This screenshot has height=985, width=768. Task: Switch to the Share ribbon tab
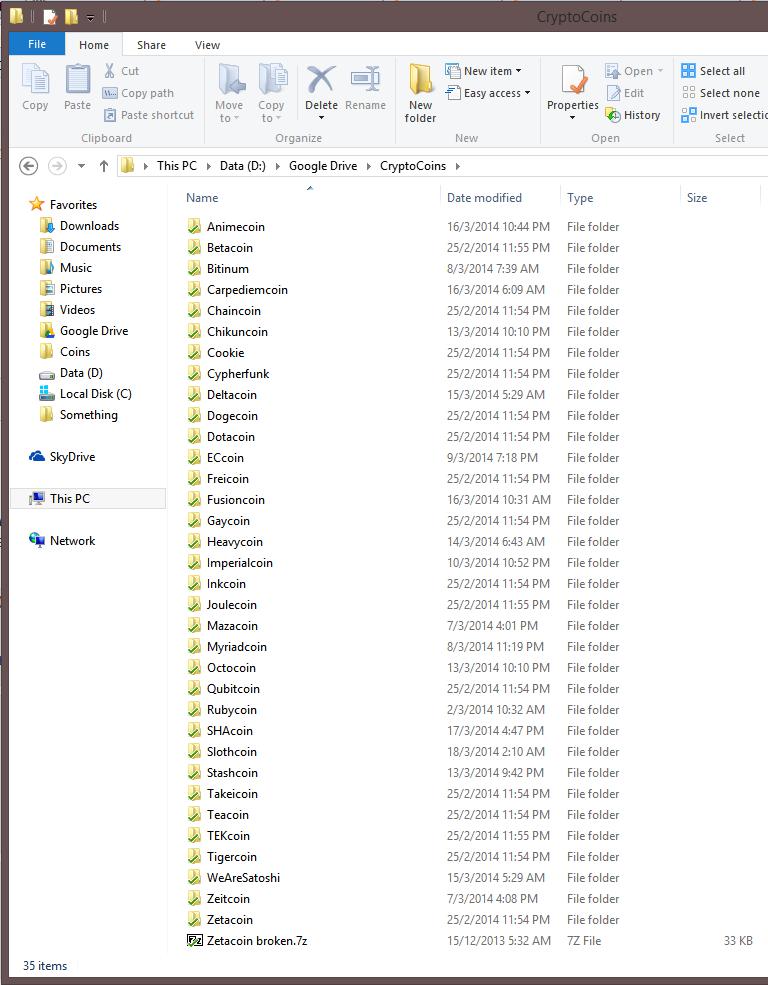(151, 45)
